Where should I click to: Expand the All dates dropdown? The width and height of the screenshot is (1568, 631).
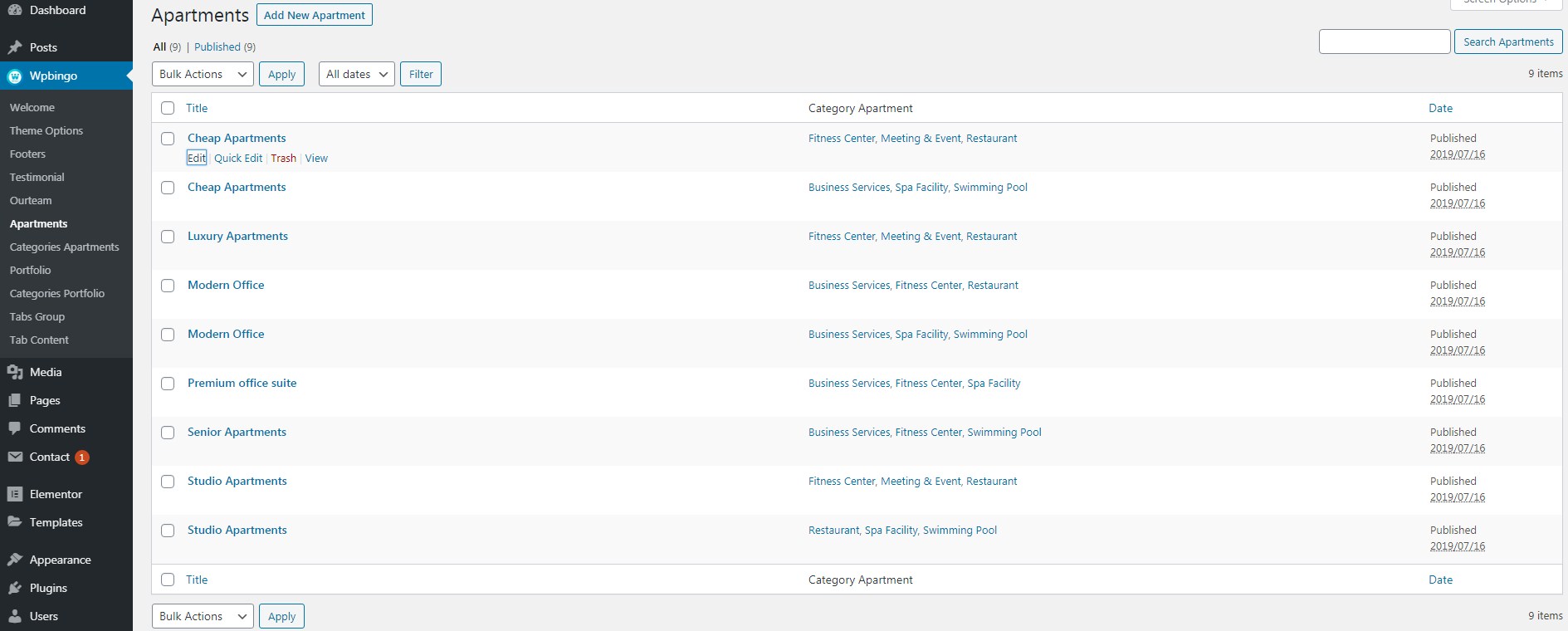coord(357,74)
